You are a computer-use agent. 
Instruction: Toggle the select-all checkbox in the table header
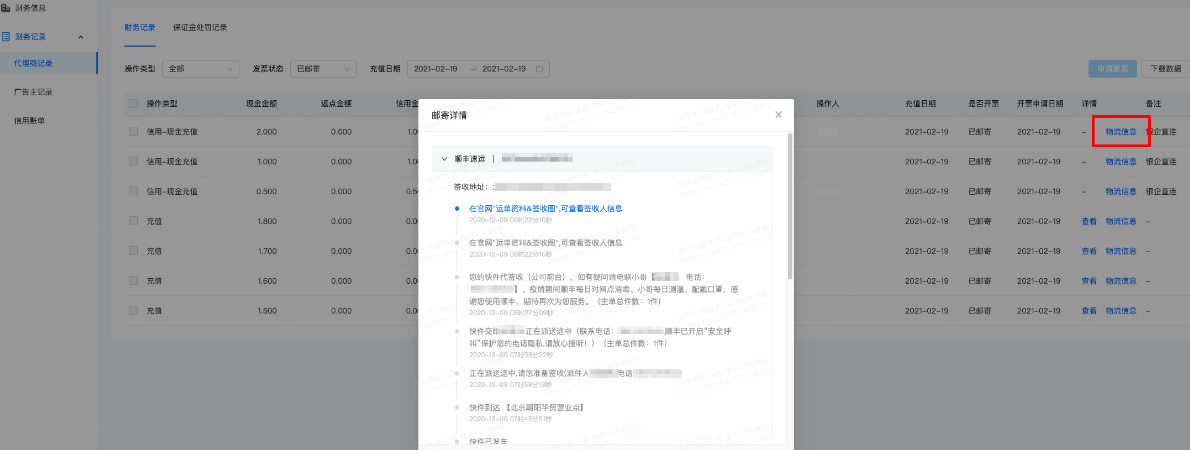134,103
